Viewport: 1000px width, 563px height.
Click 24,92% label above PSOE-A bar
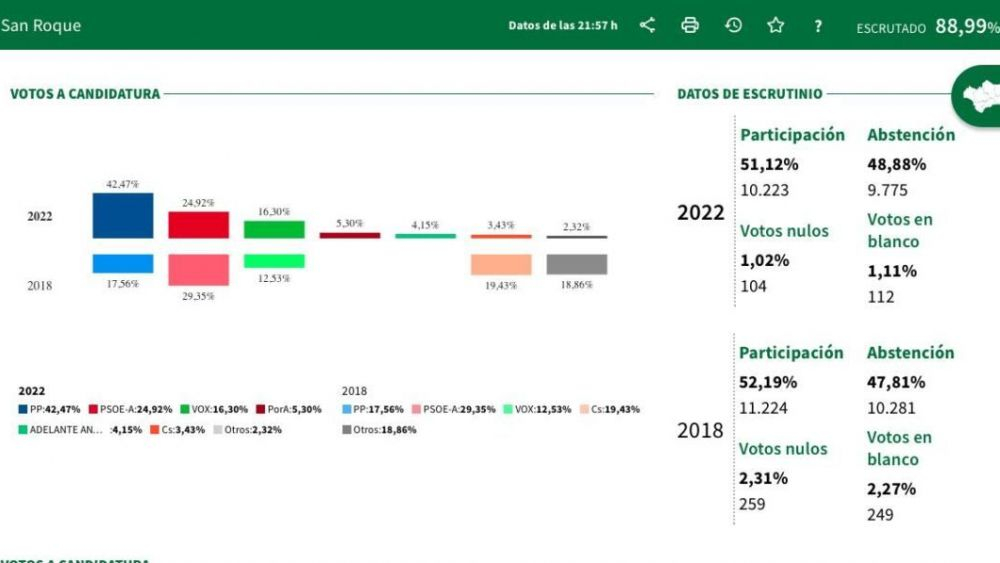point(198,203)
